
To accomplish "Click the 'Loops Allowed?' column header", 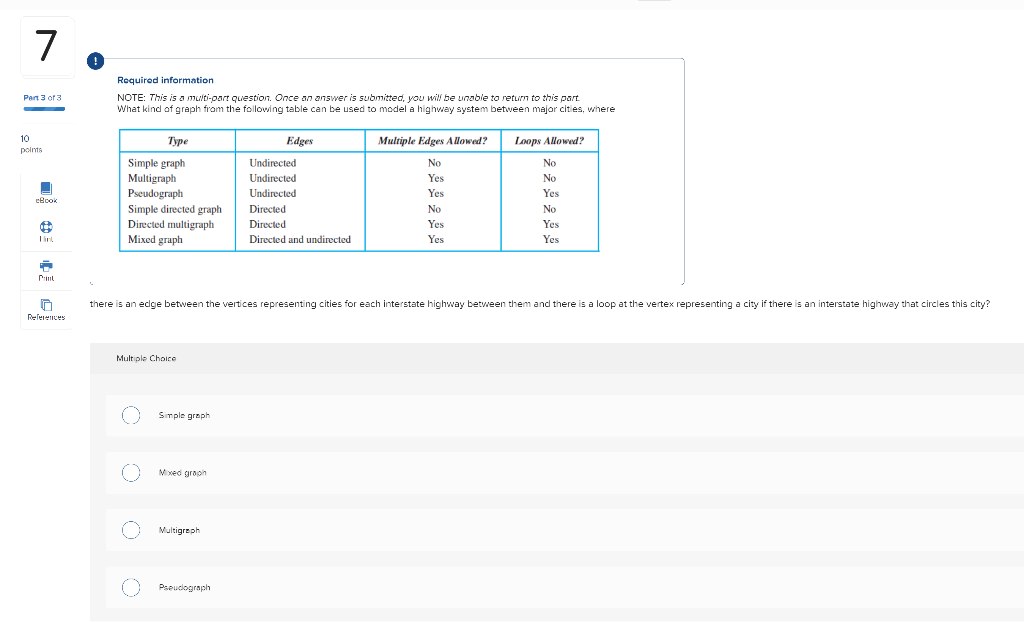I will [549, 141].
